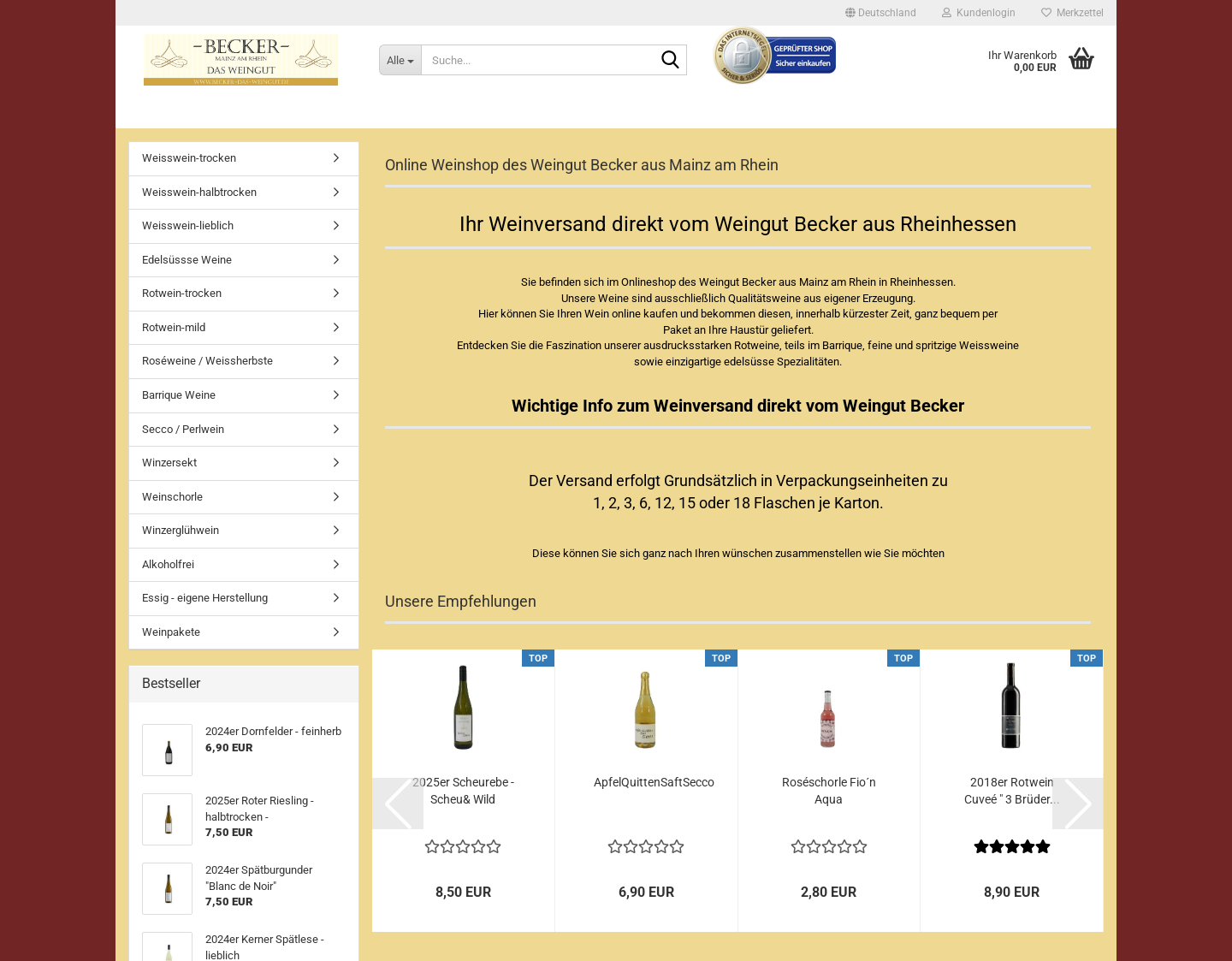Click the search magnifier icon

(x=670, y=60)
